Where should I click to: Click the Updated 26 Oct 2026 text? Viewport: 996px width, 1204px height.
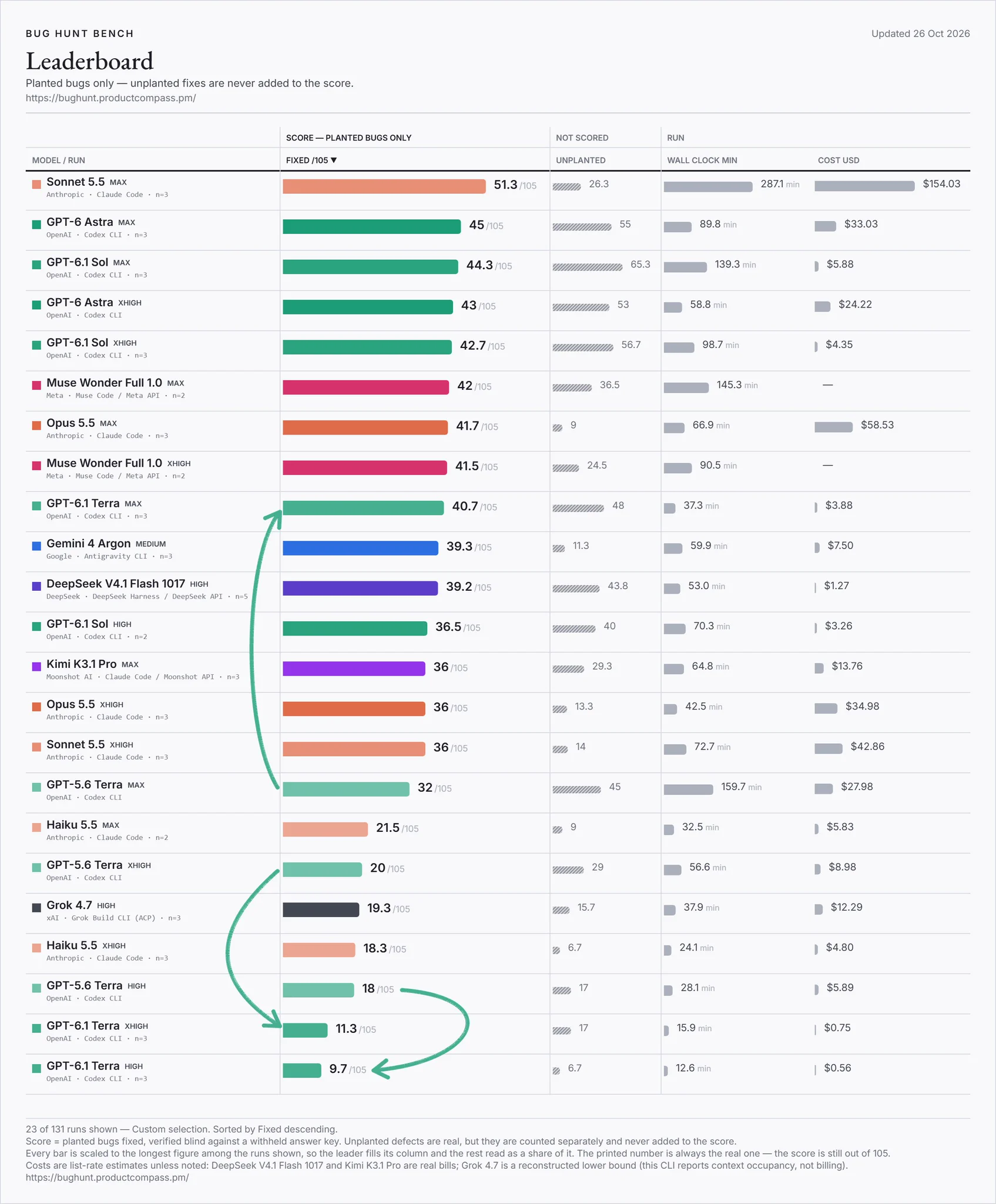(920, 34)
